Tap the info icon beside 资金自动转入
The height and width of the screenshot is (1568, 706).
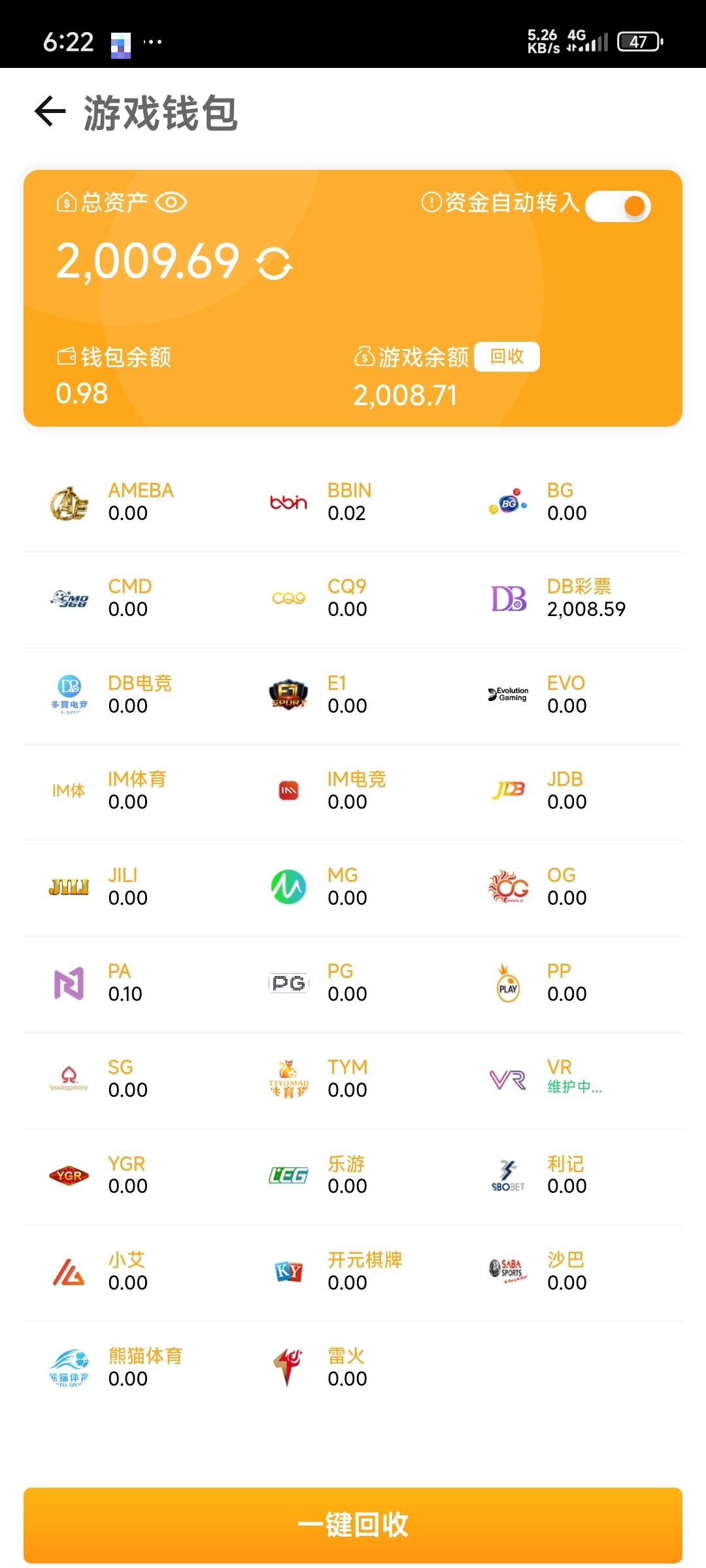431,203
